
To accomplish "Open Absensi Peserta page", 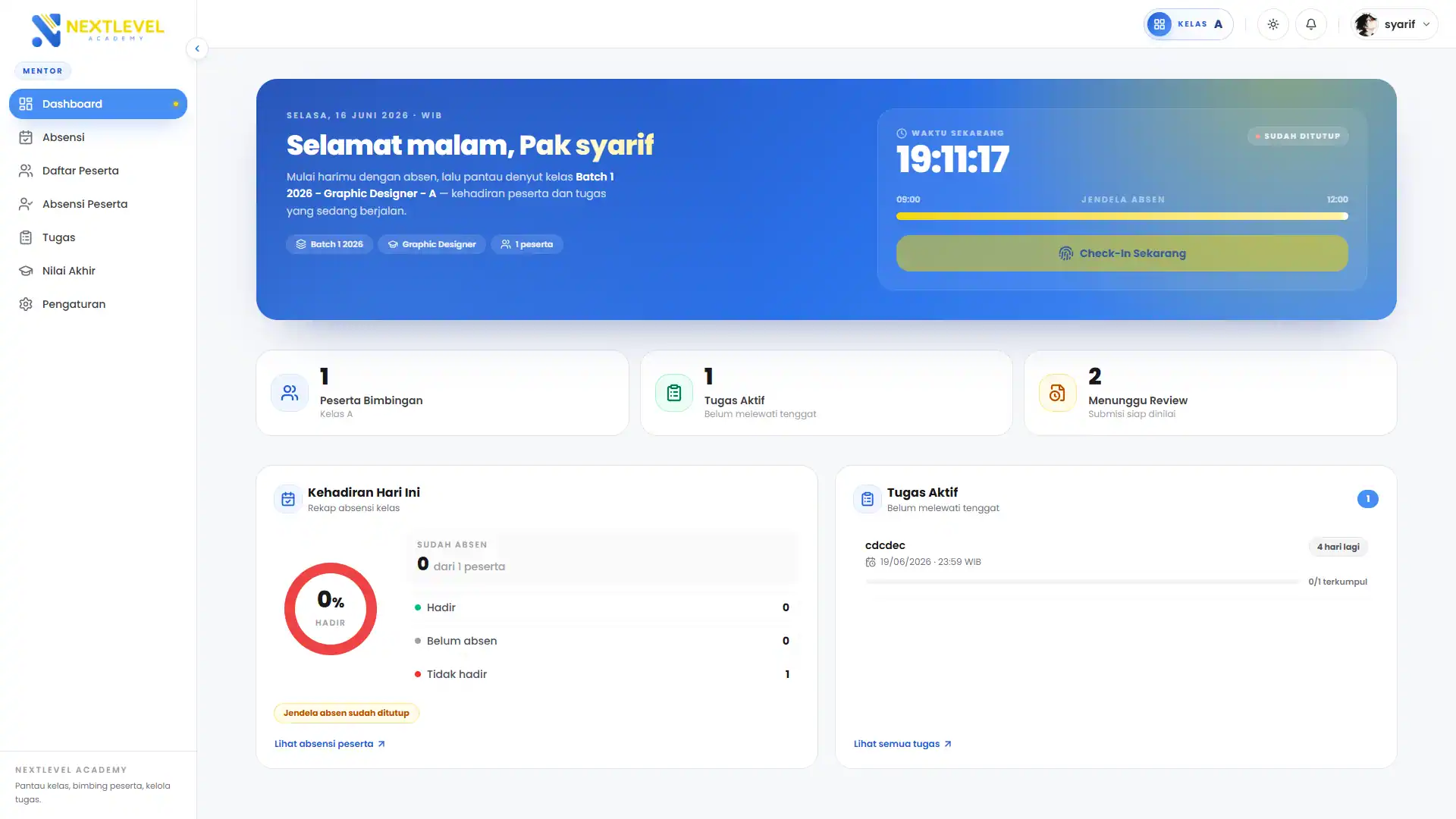I will pyautogui.click(x=98, y=204).
